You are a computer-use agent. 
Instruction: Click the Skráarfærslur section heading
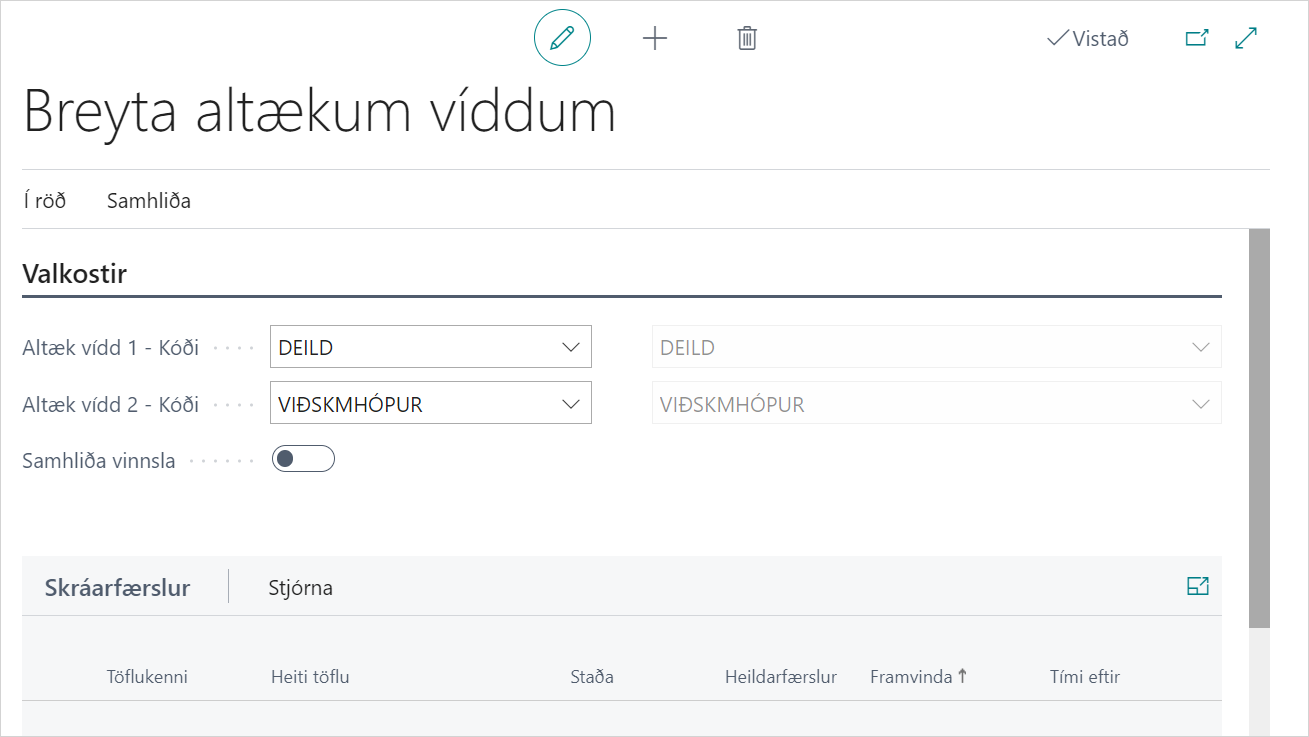(117, 588)
